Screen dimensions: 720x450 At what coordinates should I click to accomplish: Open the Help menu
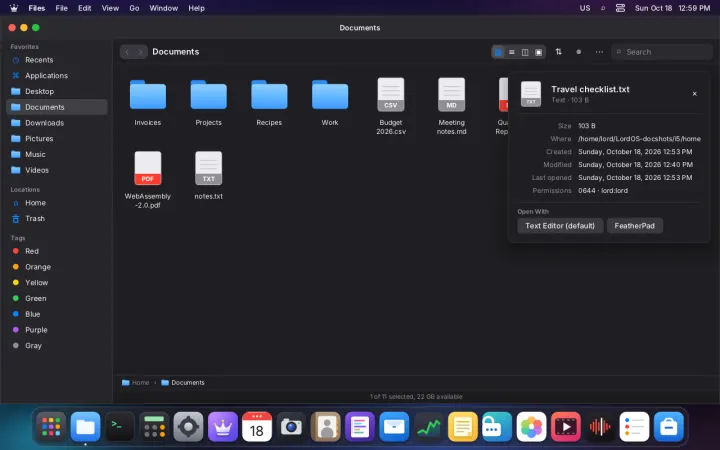coord(196,8)
